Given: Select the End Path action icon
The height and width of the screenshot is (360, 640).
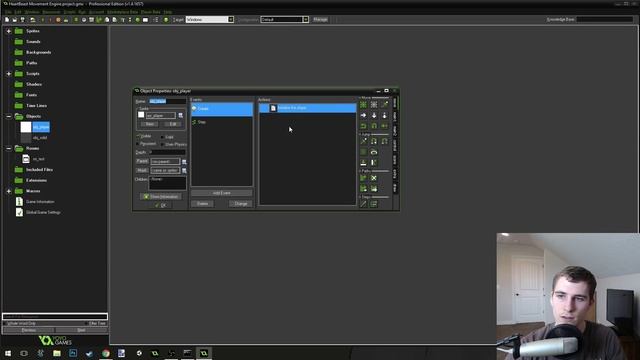Looking at the screenshot, I should (x=374, y=178).
